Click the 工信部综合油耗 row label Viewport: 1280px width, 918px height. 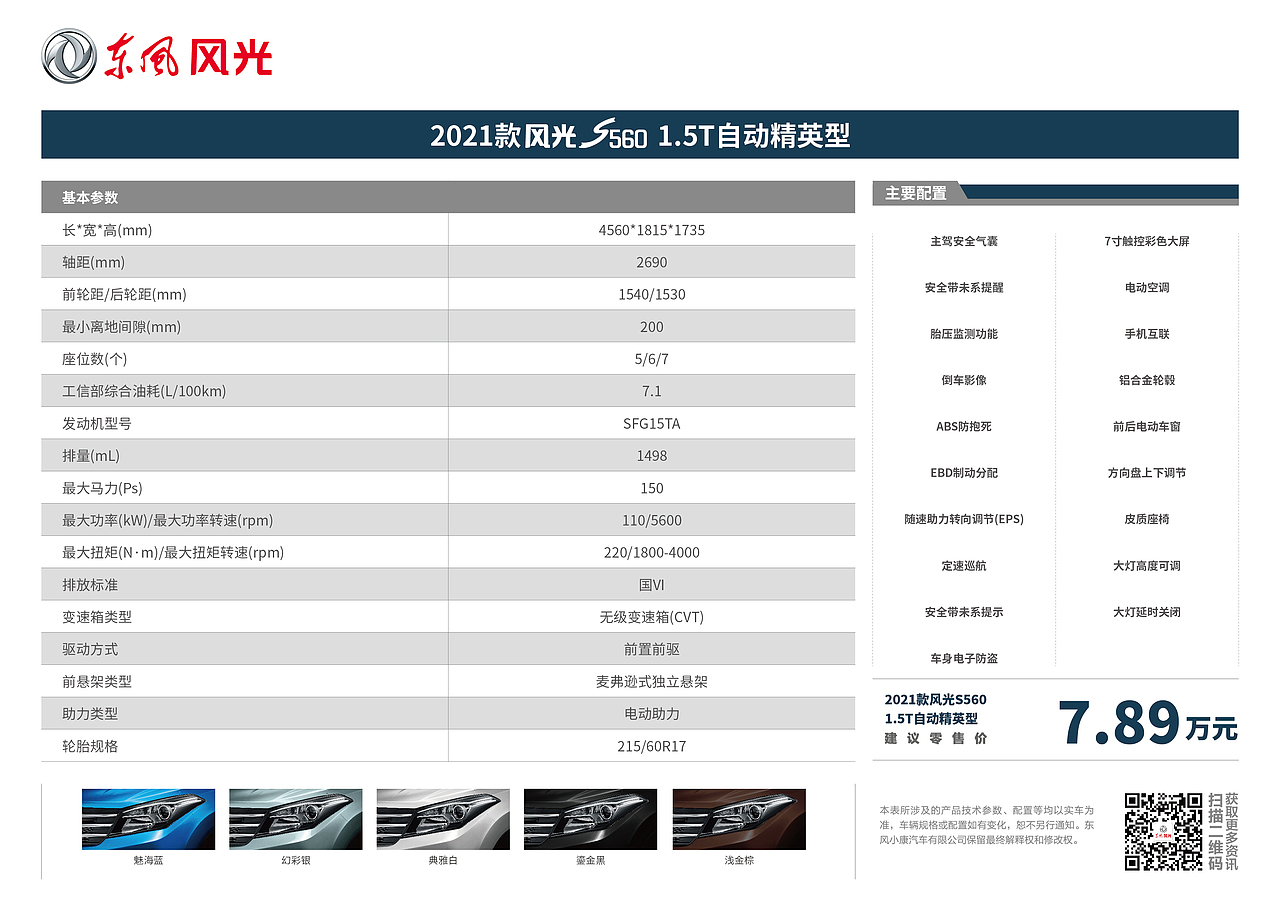tap(144, 391)
